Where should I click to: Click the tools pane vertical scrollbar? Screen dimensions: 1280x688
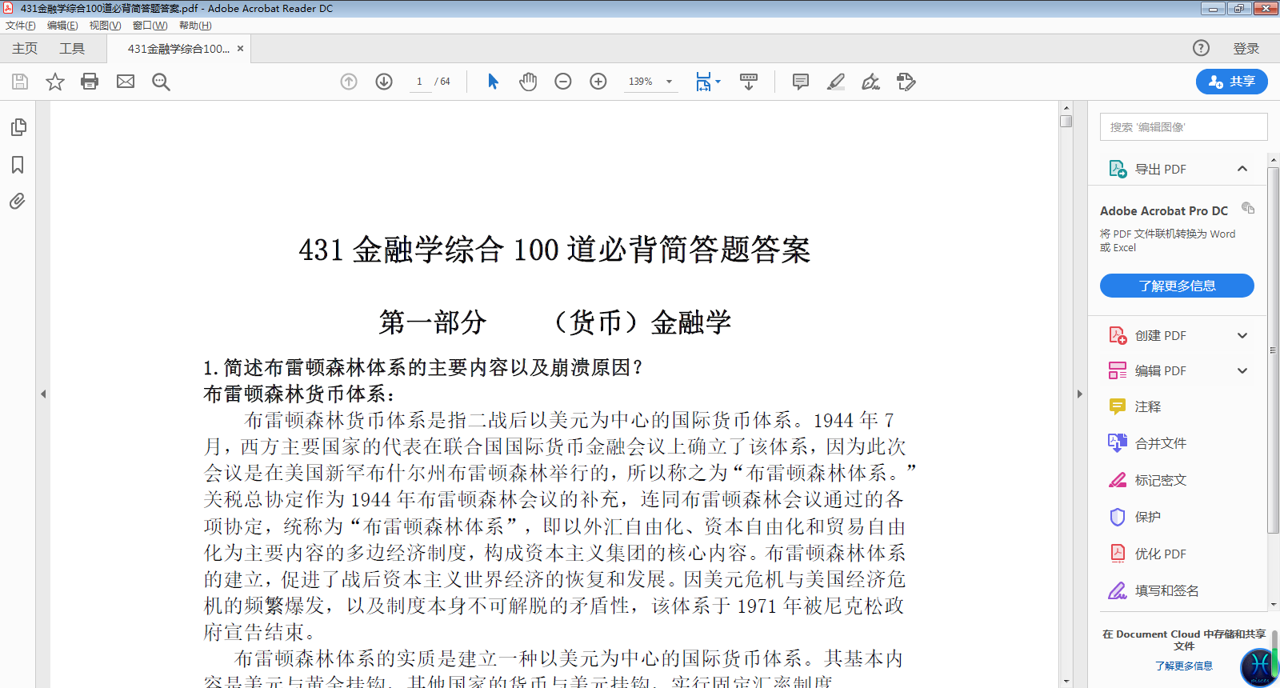[x=1274, y=350]
